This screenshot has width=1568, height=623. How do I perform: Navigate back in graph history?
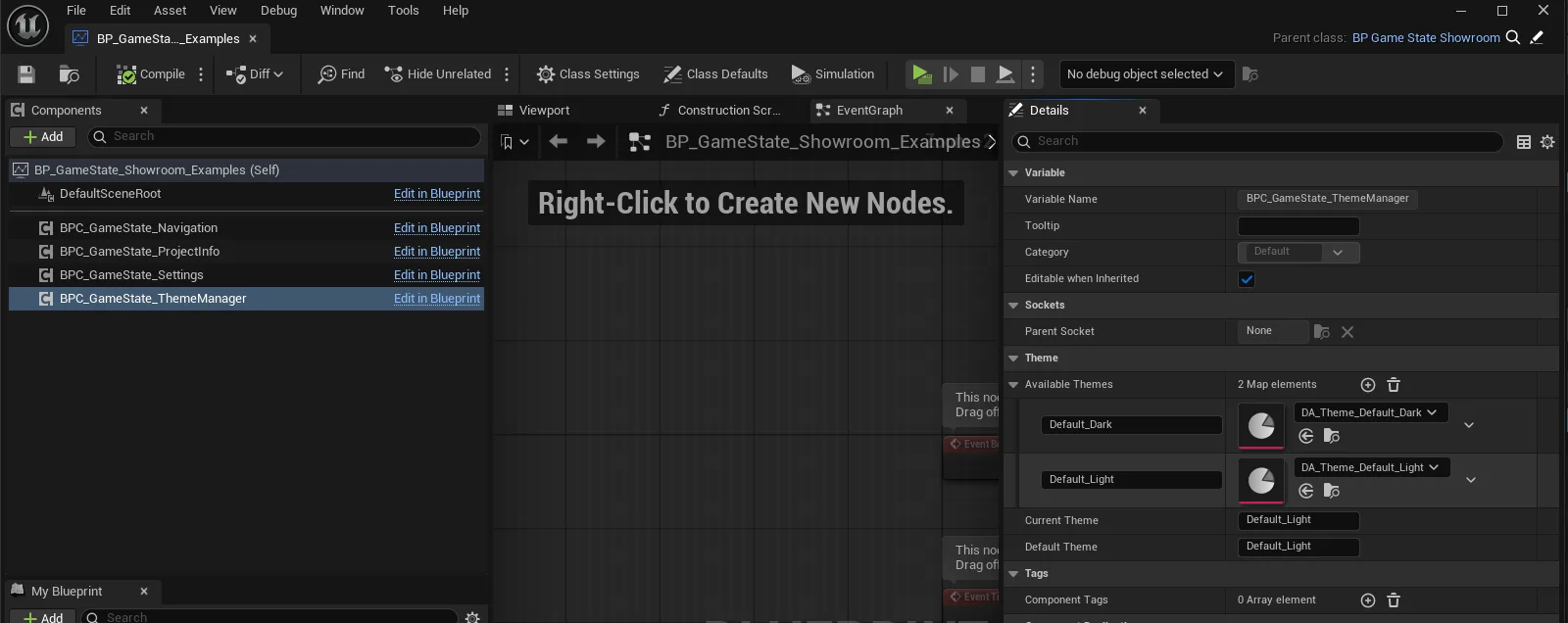[x=559, y=142]
